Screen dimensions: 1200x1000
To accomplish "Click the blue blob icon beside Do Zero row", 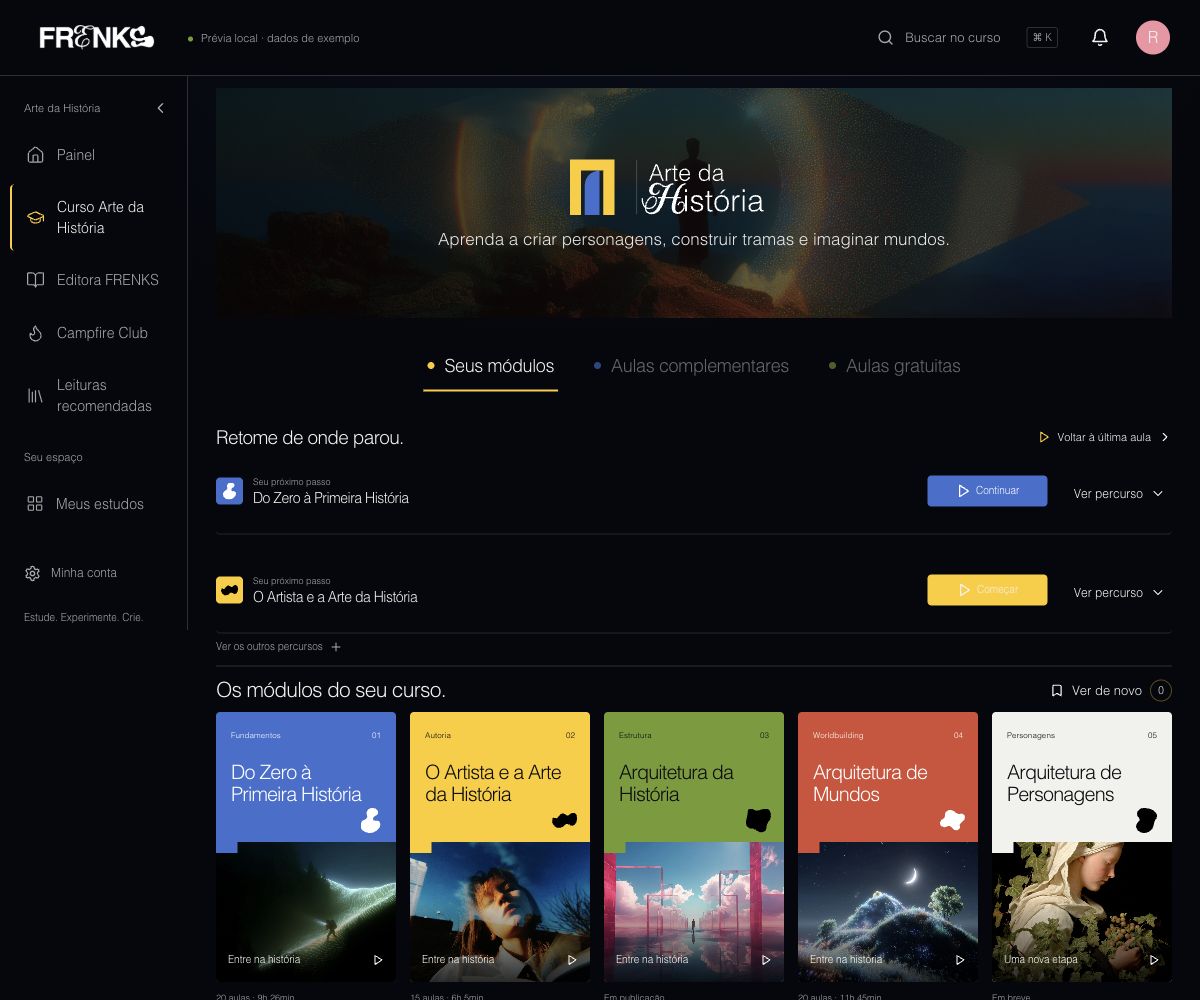I will tap(230, 491).
